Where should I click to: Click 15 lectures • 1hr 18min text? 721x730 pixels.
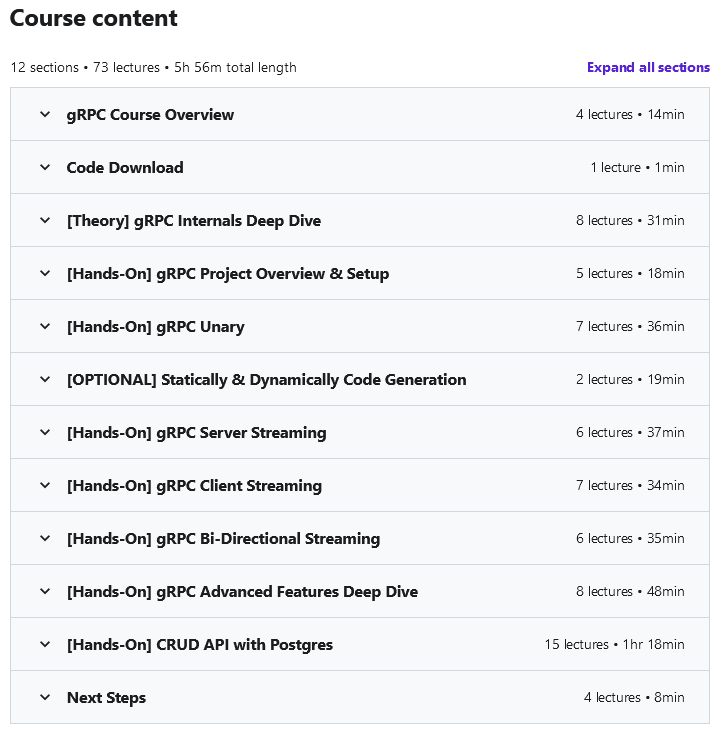pyautogui.click(x=614, y=645)
